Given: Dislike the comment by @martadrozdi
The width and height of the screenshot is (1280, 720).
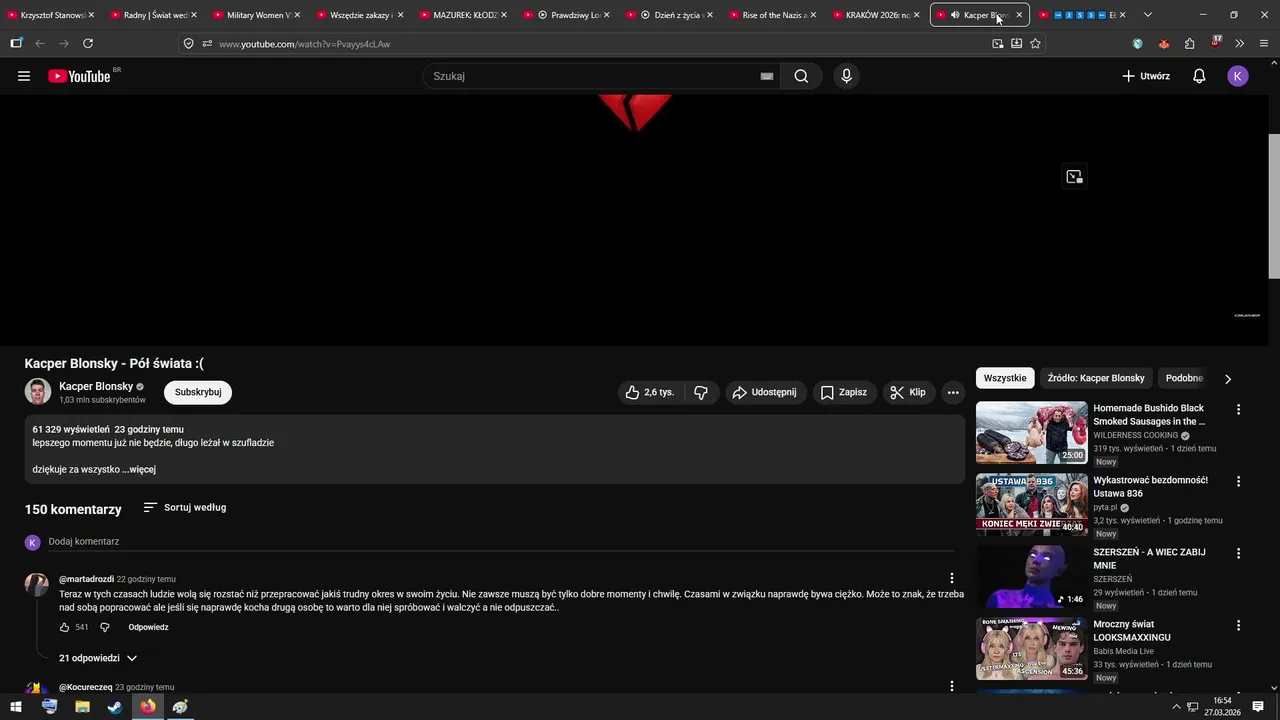Looking at the screenshot, I should point(105,628).
